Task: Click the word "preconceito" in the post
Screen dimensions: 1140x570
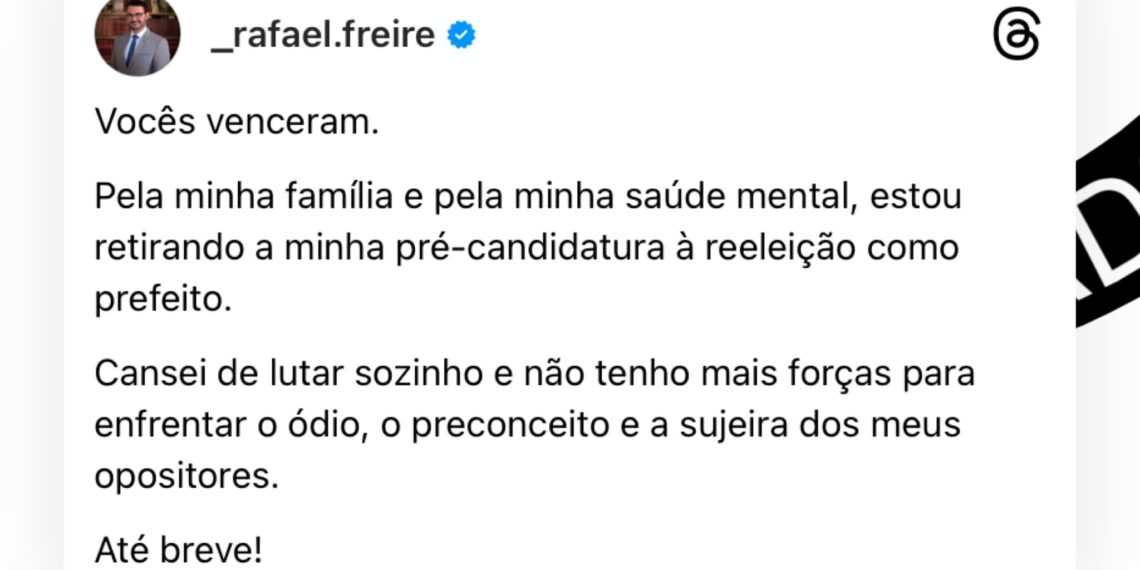Action: tap(510, 426)
